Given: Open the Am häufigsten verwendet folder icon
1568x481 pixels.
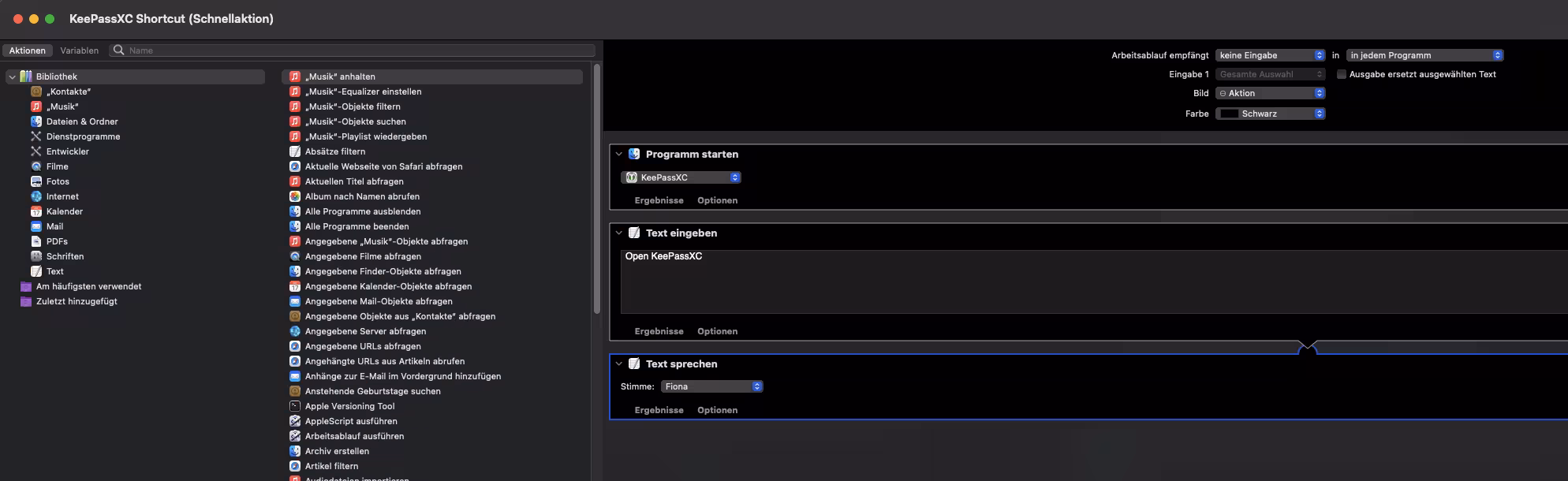Looking at the screenshot, I should (26, 286).
